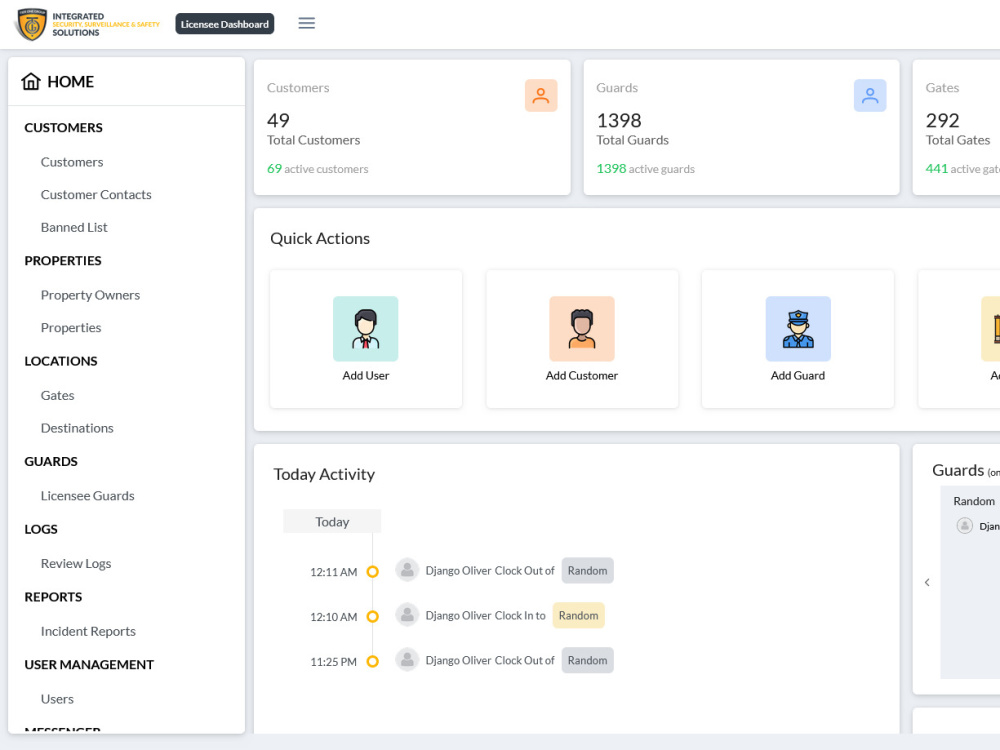The image size is (1000, 750).
Task: Click 'Total Guards' label
Action: (x=633, y=140)
